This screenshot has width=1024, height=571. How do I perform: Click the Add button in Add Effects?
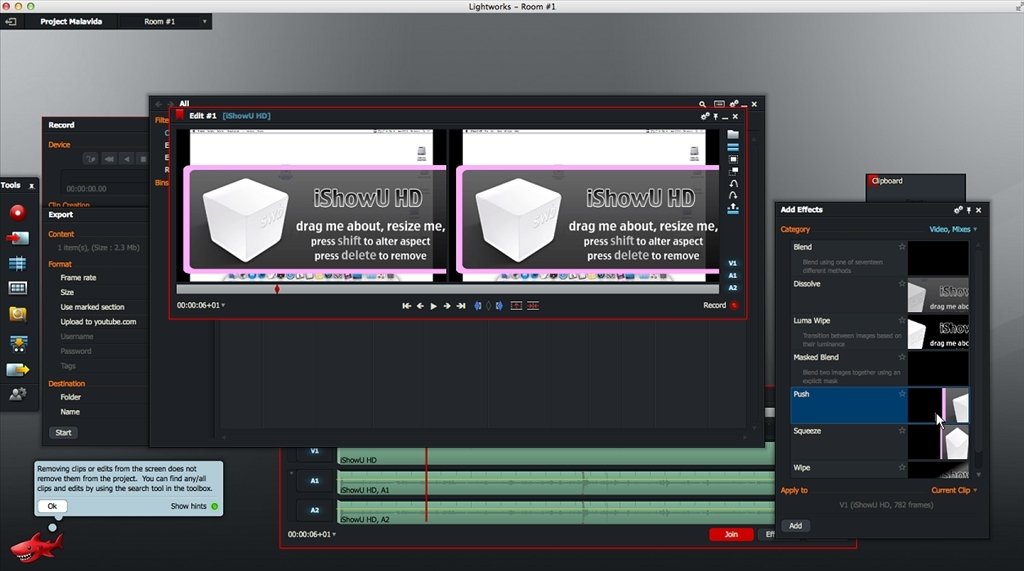(795, 526)
